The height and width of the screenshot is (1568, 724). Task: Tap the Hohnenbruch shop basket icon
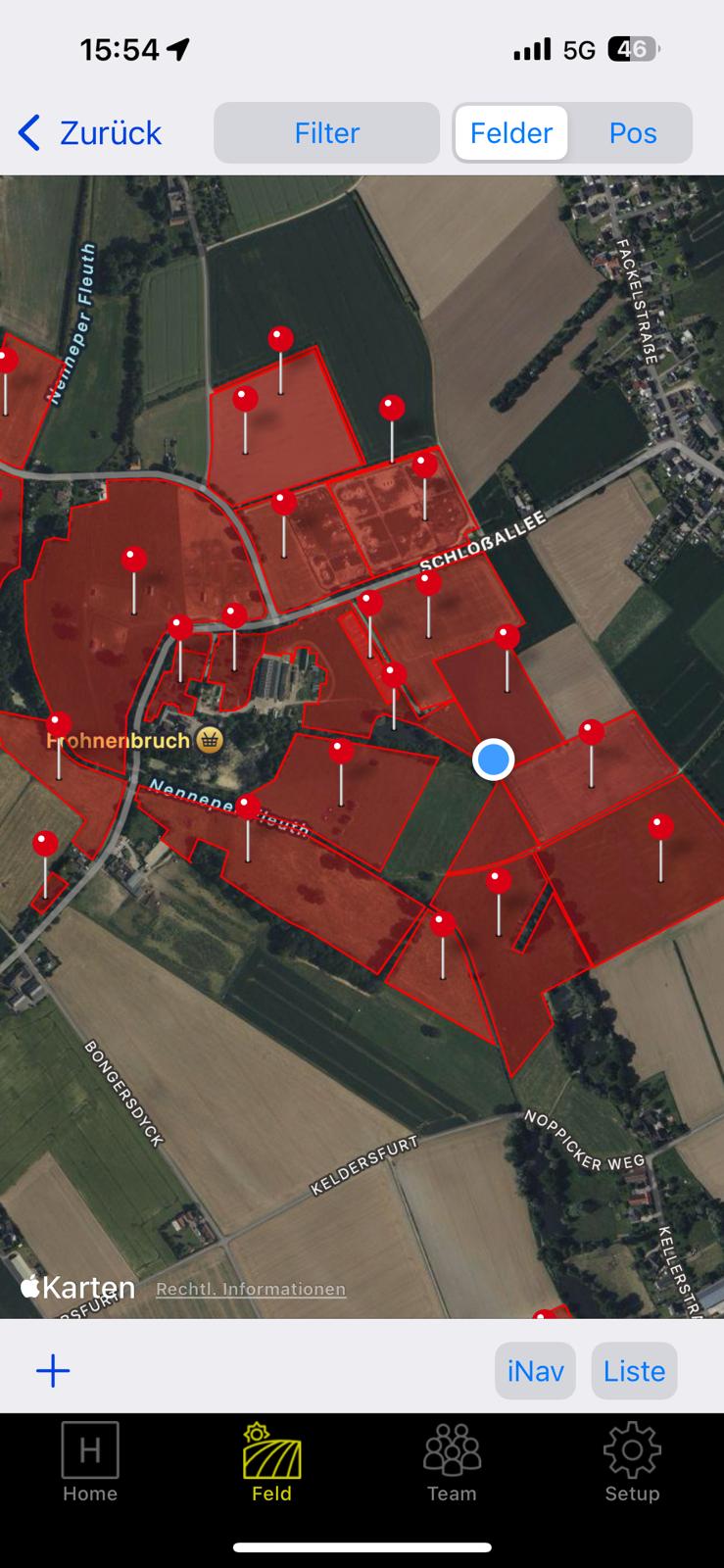(209, 740)
